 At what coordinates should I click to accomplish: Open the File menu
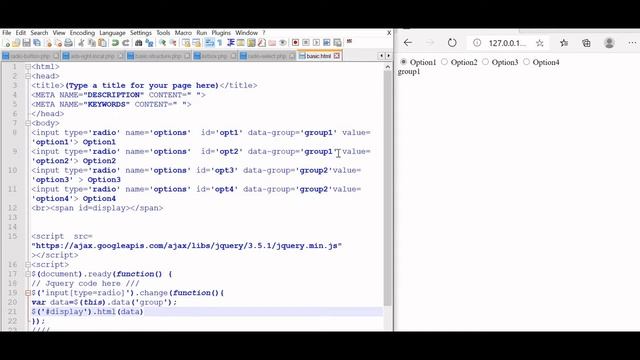[x=7, y=33]
